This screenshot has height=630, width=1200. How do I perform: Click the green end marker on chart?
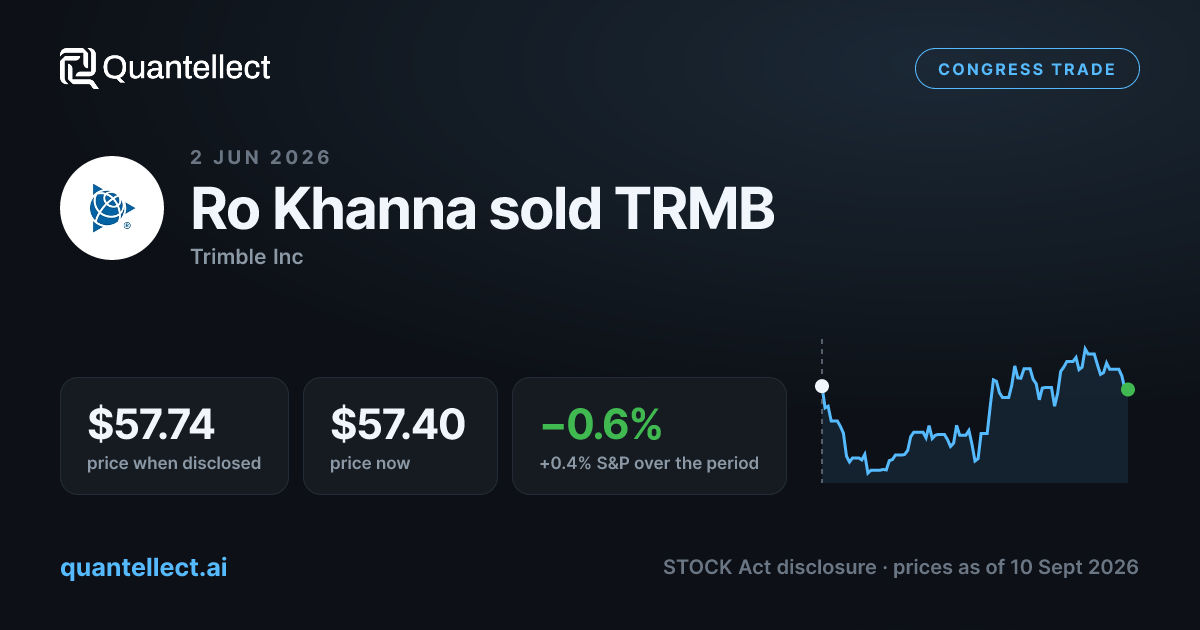[1128, 389]
